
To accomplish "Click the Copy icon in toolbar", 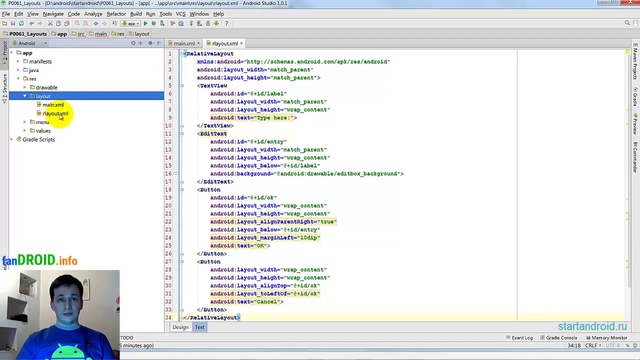I will pyautogui.click(x=58, y=24).
